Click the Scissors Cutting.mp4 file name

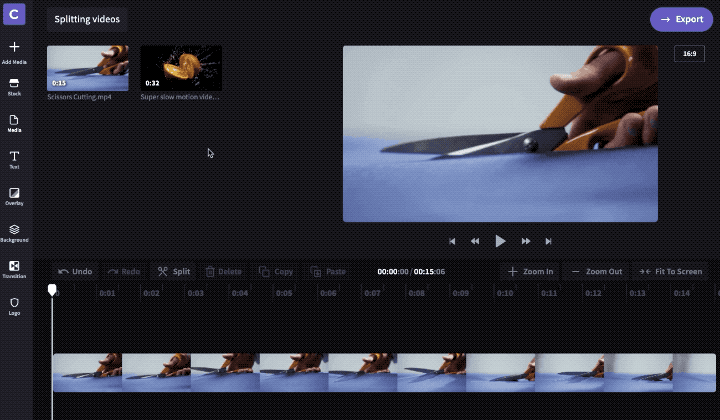(x=79, y=97)
